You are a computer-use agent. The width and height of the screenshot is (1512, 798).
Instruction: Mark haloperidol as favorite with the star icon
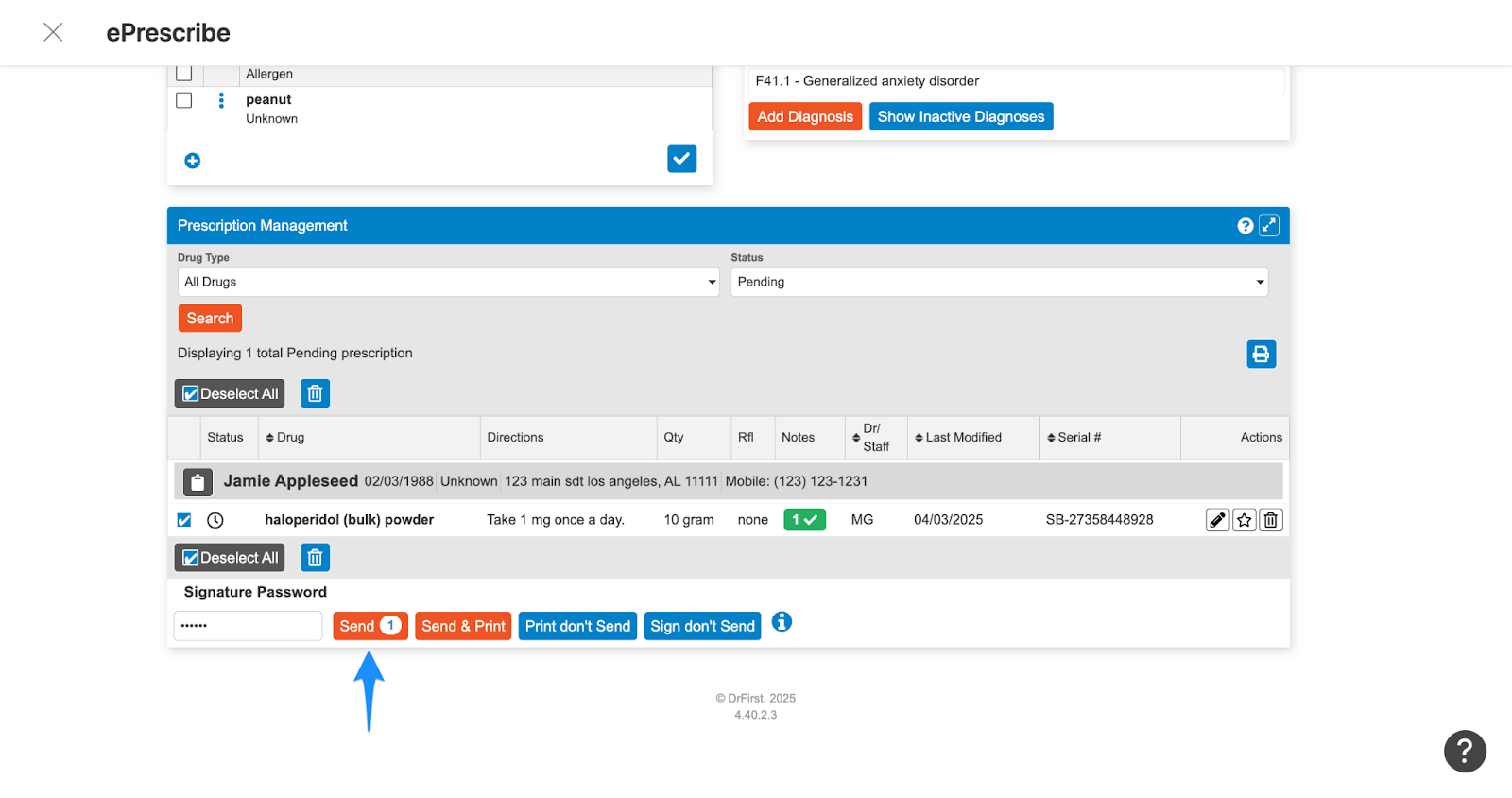pyautogui.click(x=1245, y=520)
